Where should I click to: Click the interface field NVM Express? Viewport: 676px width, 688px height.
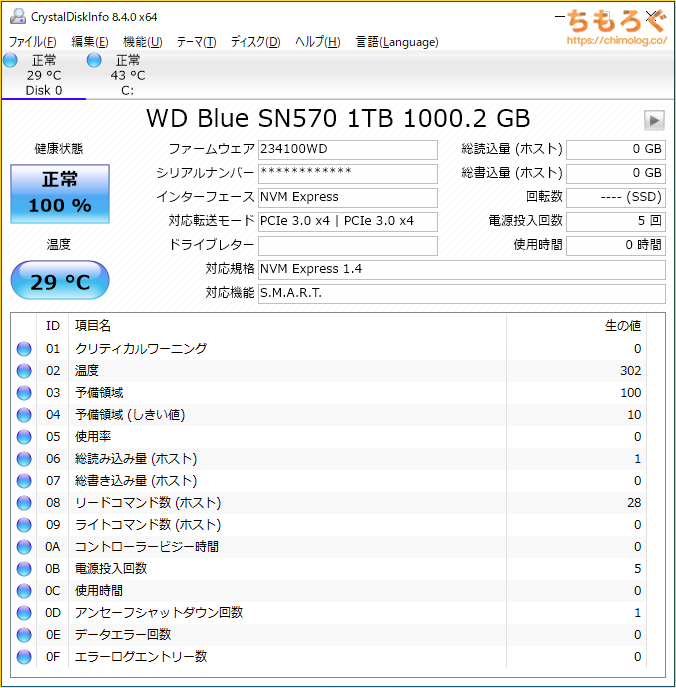[x=347, y=197]
